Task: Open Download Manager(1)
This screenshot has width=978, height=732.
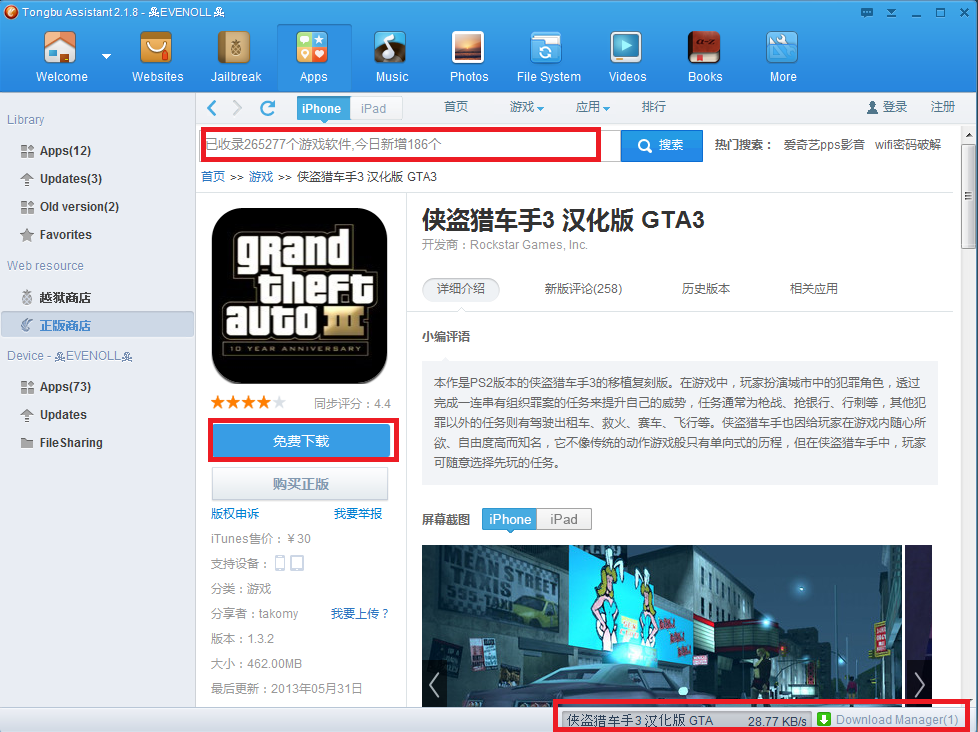Action: click(x=897, y=720)
